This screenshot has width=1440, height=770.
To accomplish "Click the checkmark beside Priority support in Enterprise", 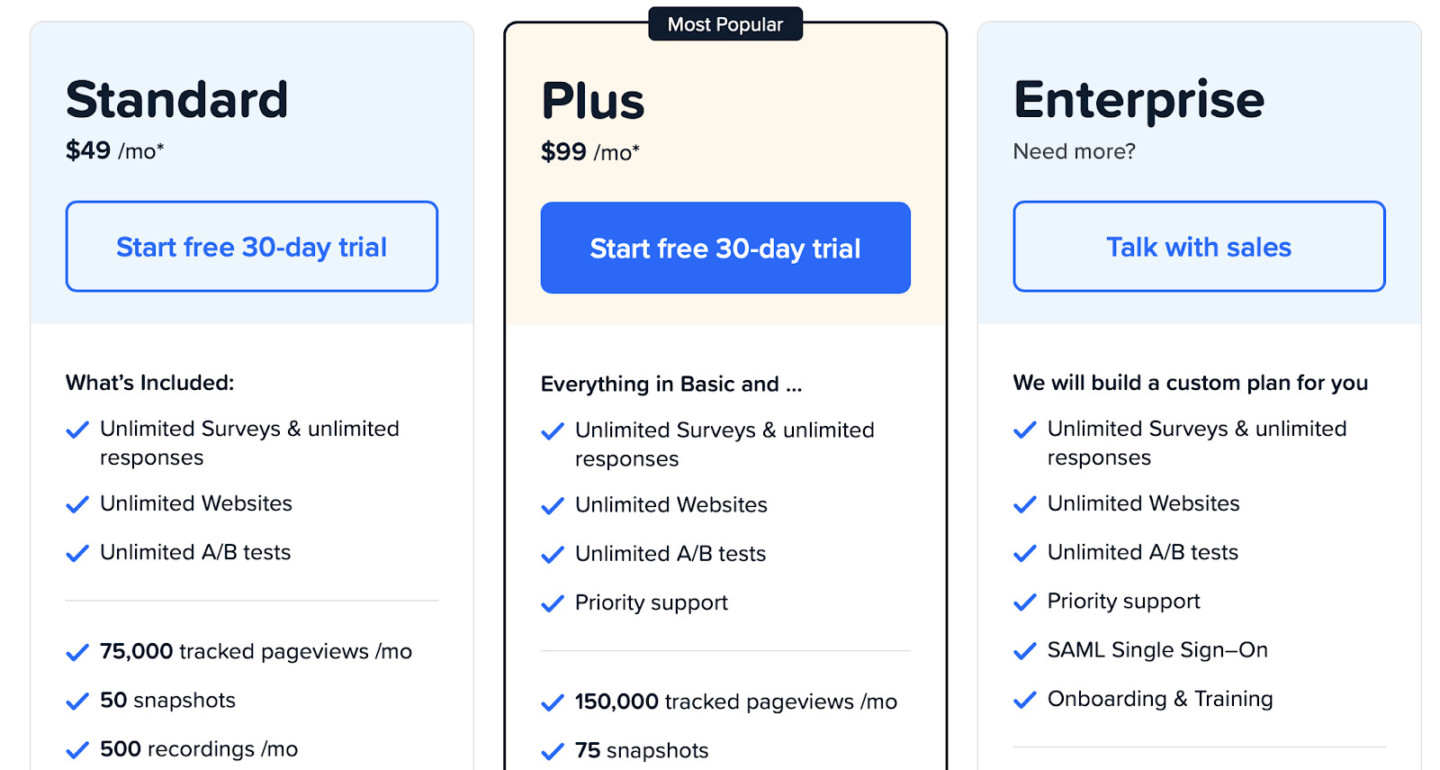I will 1024,601.
